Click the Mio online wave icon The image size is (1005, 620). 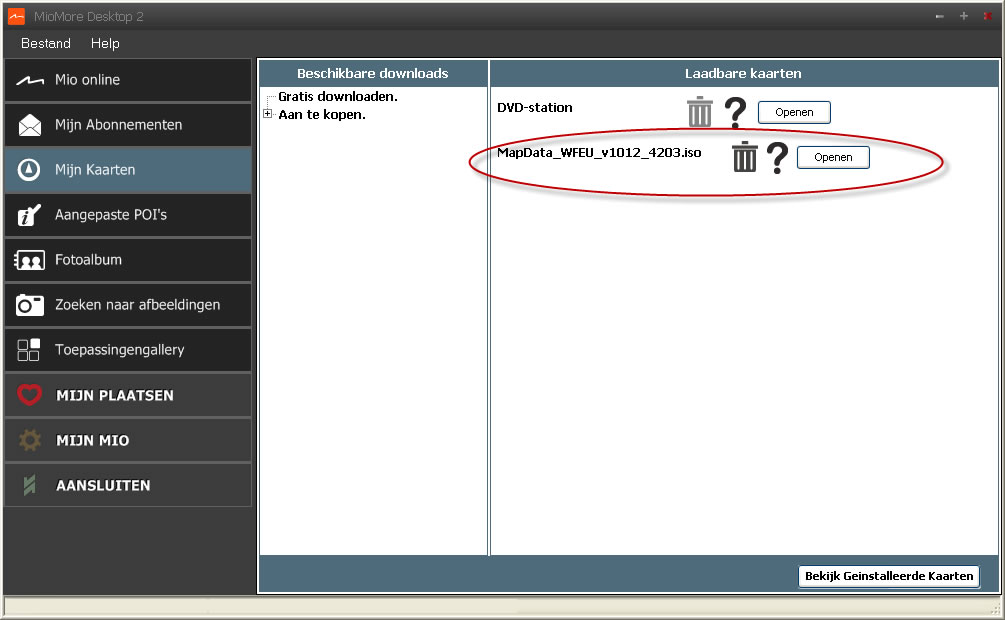[29, 80]
